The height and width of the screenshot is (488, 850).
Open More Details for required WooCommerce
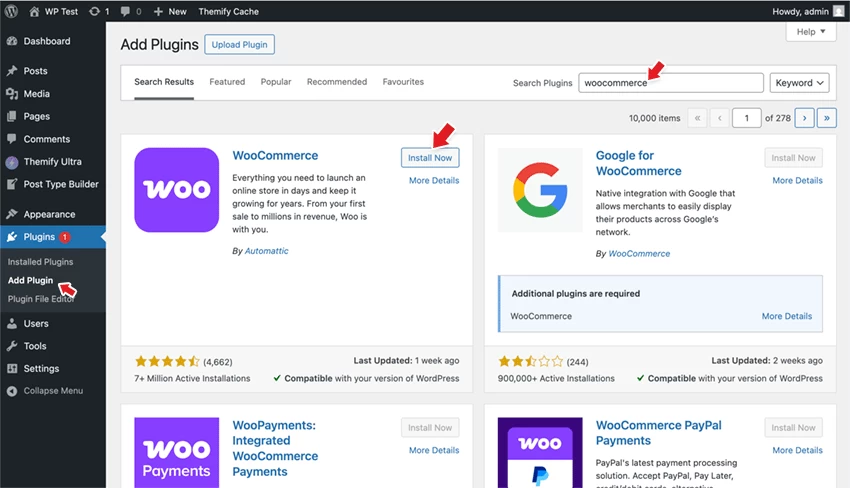tap(787, 316)
